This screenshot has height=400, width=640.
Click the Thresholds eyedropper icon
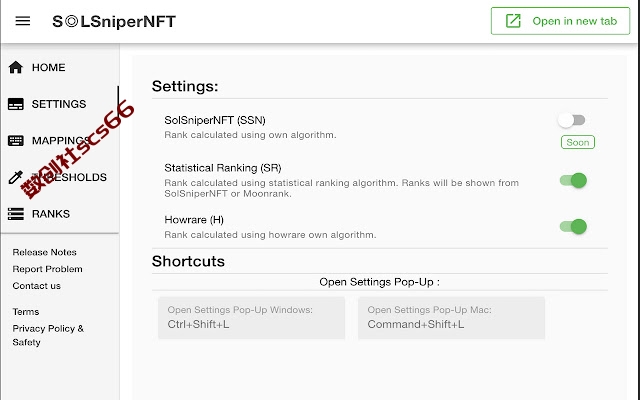(16, 177)
